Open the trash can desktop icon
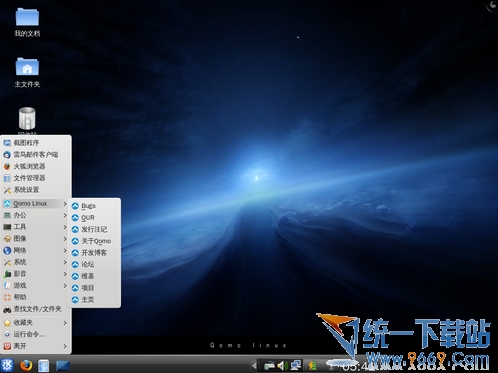 pos(27,119)
